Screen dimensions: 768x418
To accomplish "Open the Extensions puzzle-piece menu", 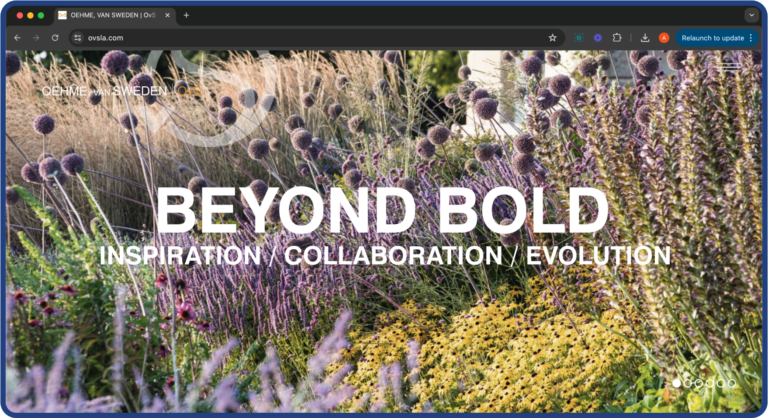I will click(x=617, y=38).
